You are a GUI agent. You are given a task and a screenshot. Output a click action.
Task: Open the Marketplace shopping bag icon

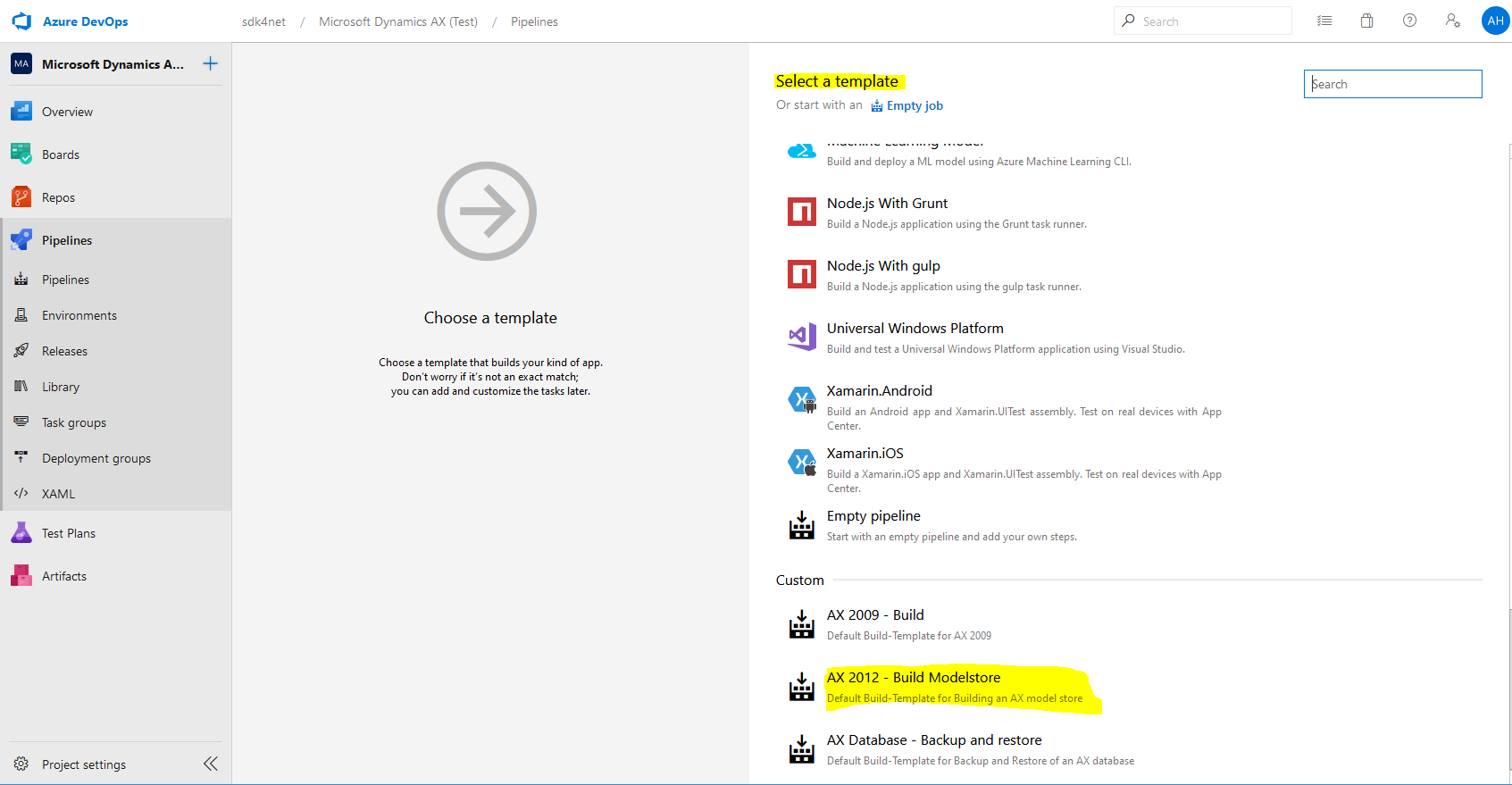pyautogui.click(x=1366, y=21)
